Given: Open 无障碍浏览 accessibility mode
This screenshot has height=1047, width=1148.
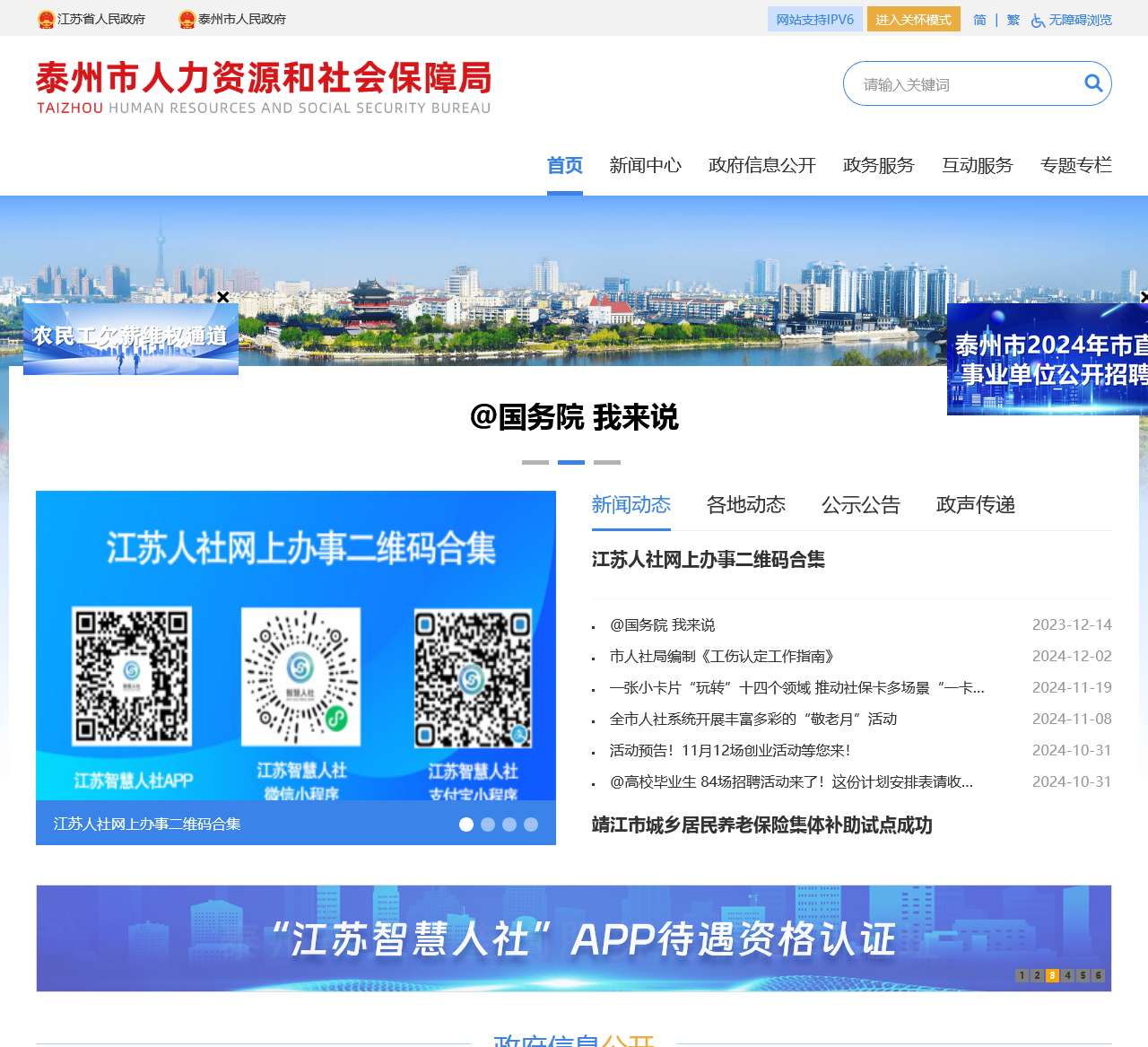Looking at the screenshot, I should point(1080,20).
